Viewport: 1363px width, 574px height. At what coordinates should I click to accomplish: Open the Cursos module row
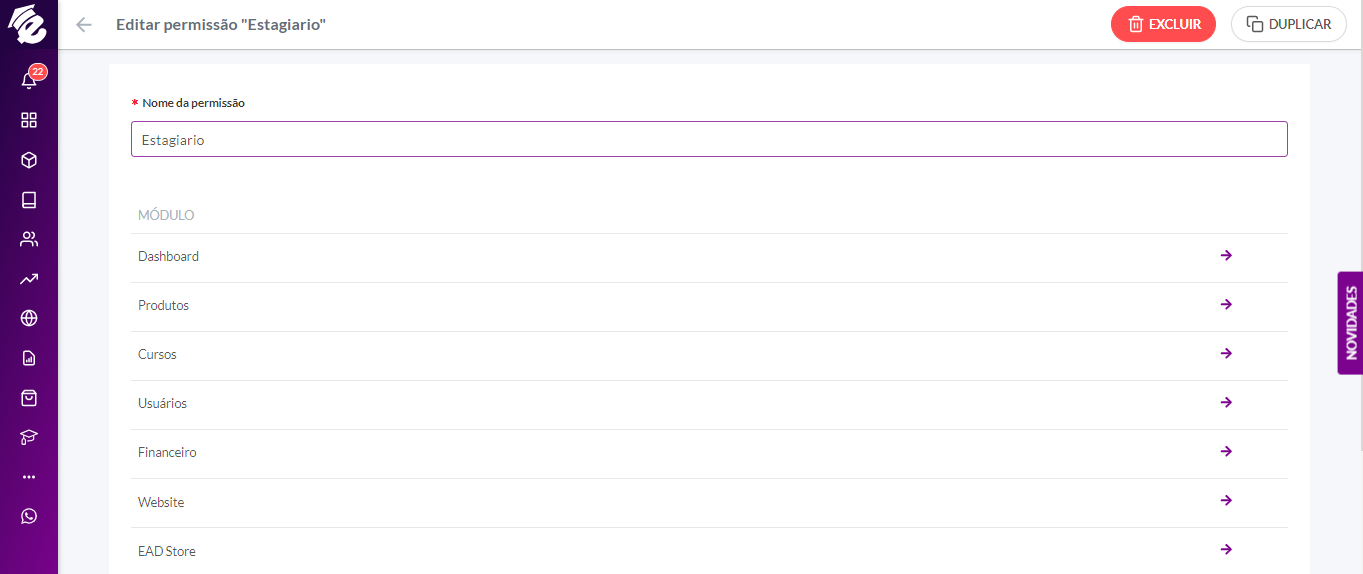point(709,355)
